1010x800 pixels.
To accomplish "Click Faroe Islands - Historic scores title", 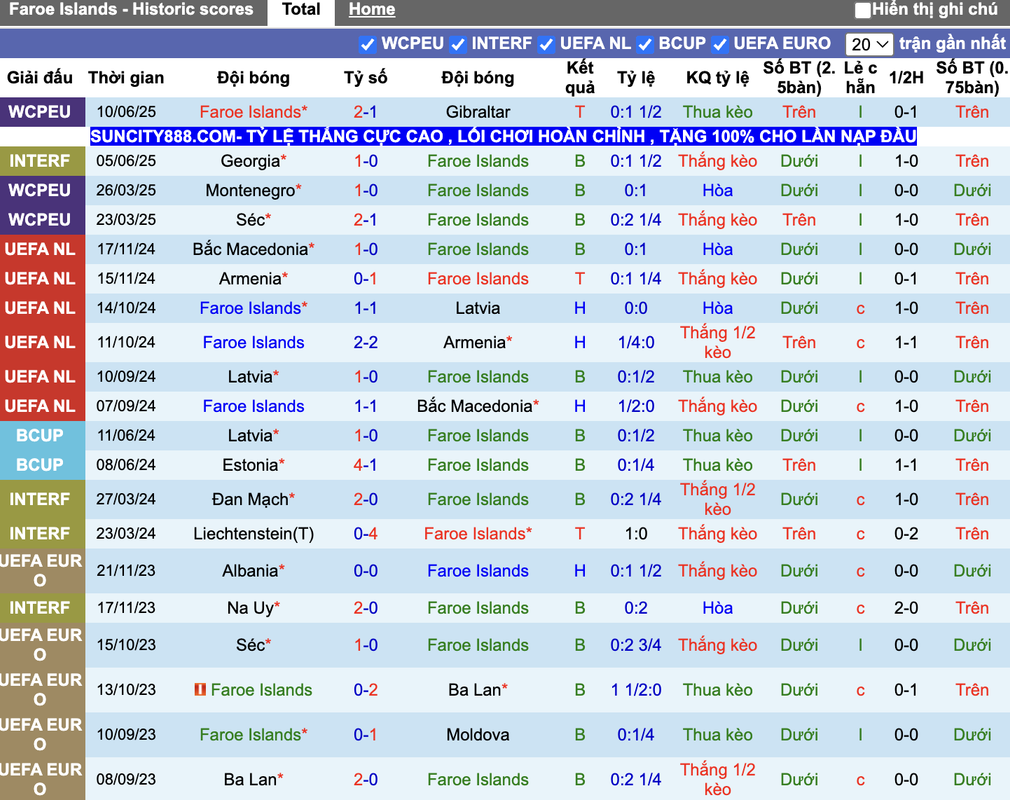I will 131,10.
